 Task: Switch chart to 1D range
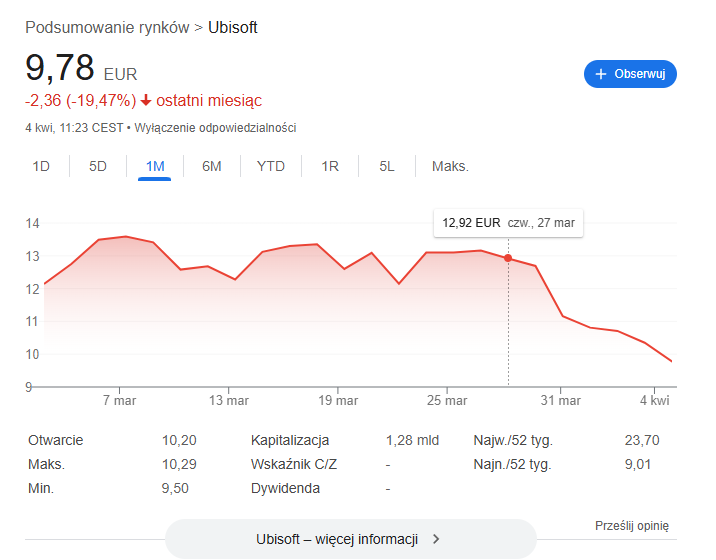pyautogui.click(x=41, y=166)
